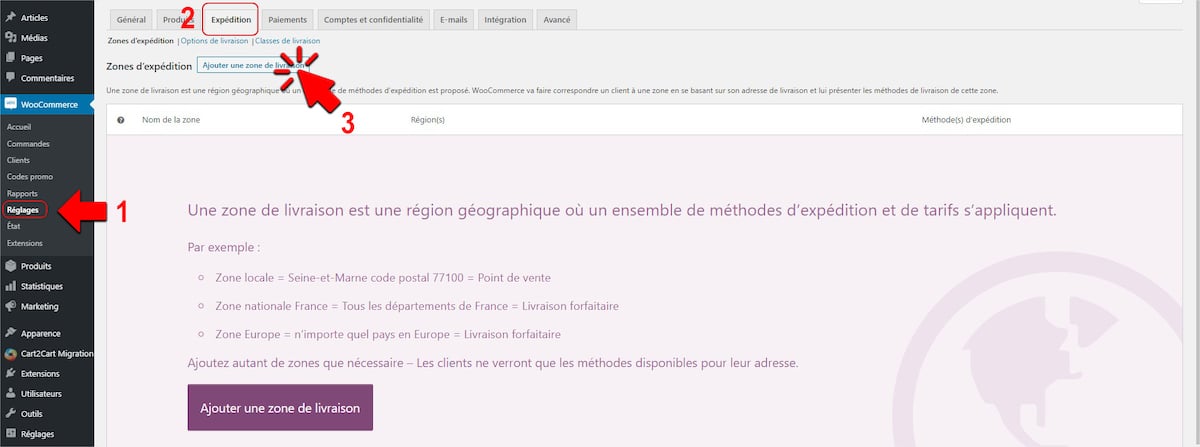The width and height of the screenshot is (1200, 447).
Task: Click the WooCommerce logo icon
Action: pos(10,103)
